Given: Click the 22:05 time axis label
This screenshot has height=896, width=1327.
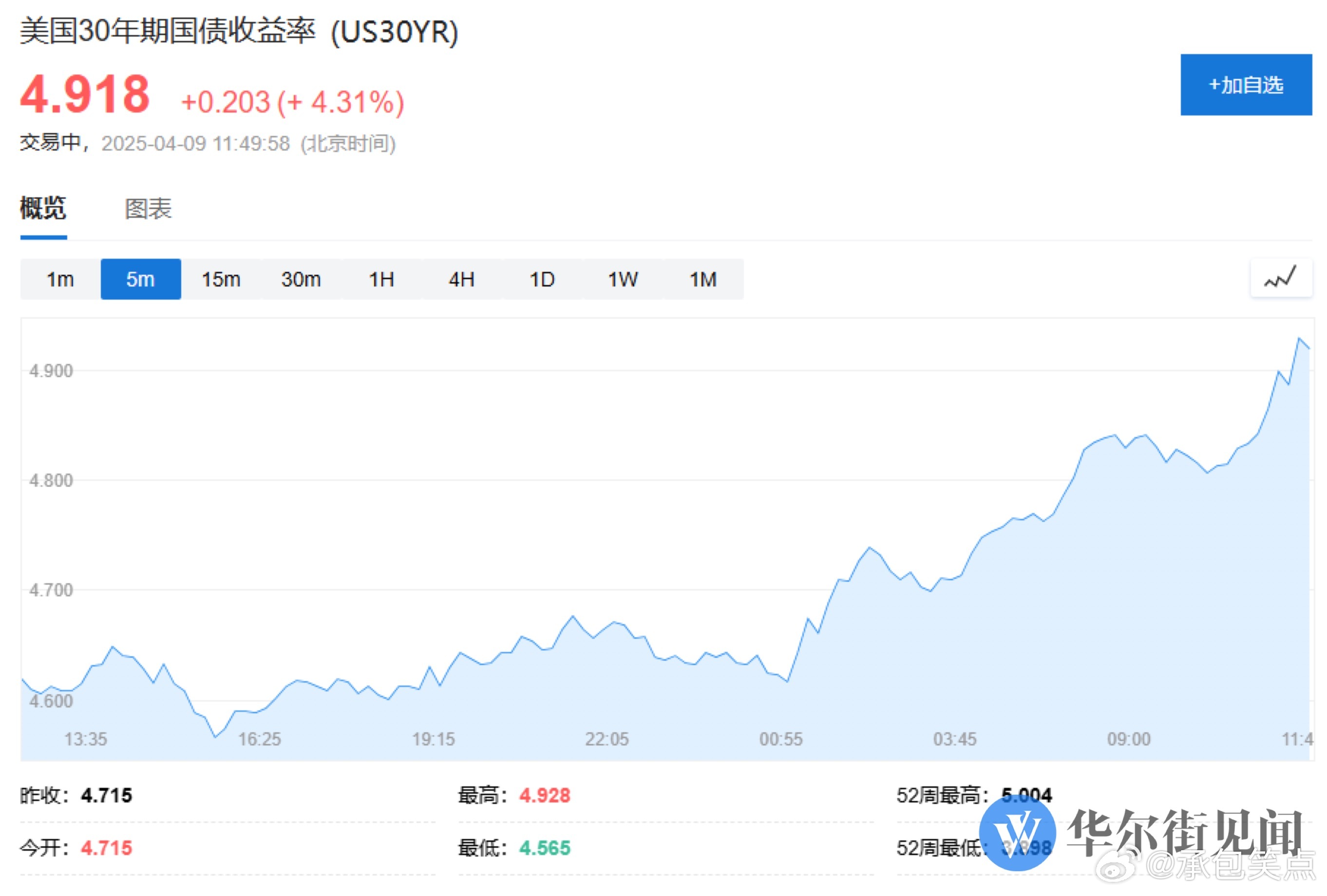Looking at the screenshot, I should (x=607, y=739).
